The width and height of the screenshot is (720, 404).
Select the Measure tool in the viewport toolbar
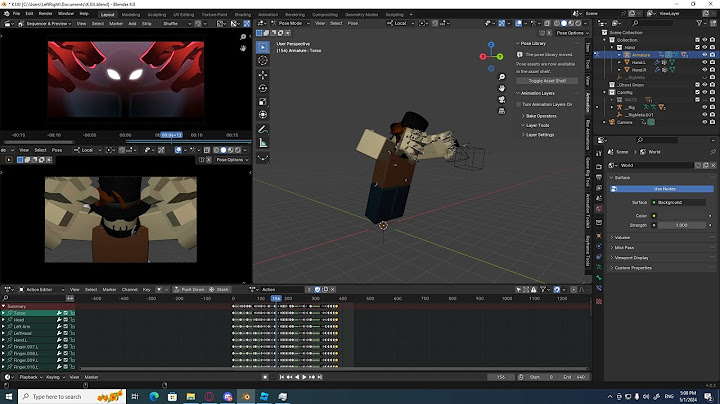coord(263,143)
